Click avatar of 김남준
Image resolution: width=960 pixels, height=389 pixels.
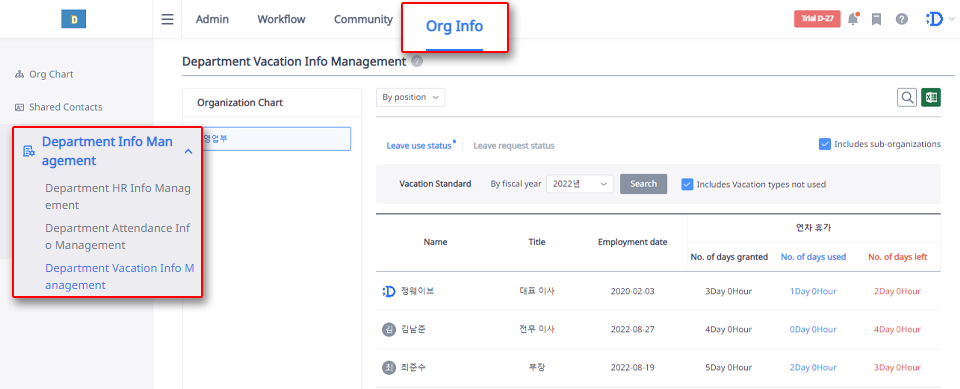[x=389, y=330]
